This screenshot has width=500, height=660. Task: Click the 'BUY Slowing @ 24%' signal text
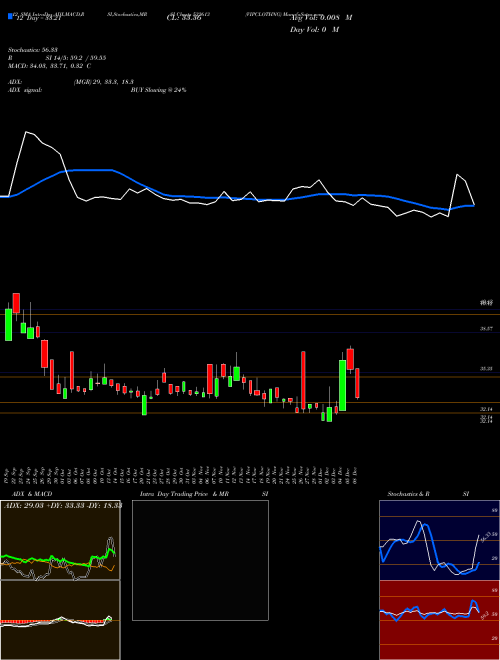158,90
